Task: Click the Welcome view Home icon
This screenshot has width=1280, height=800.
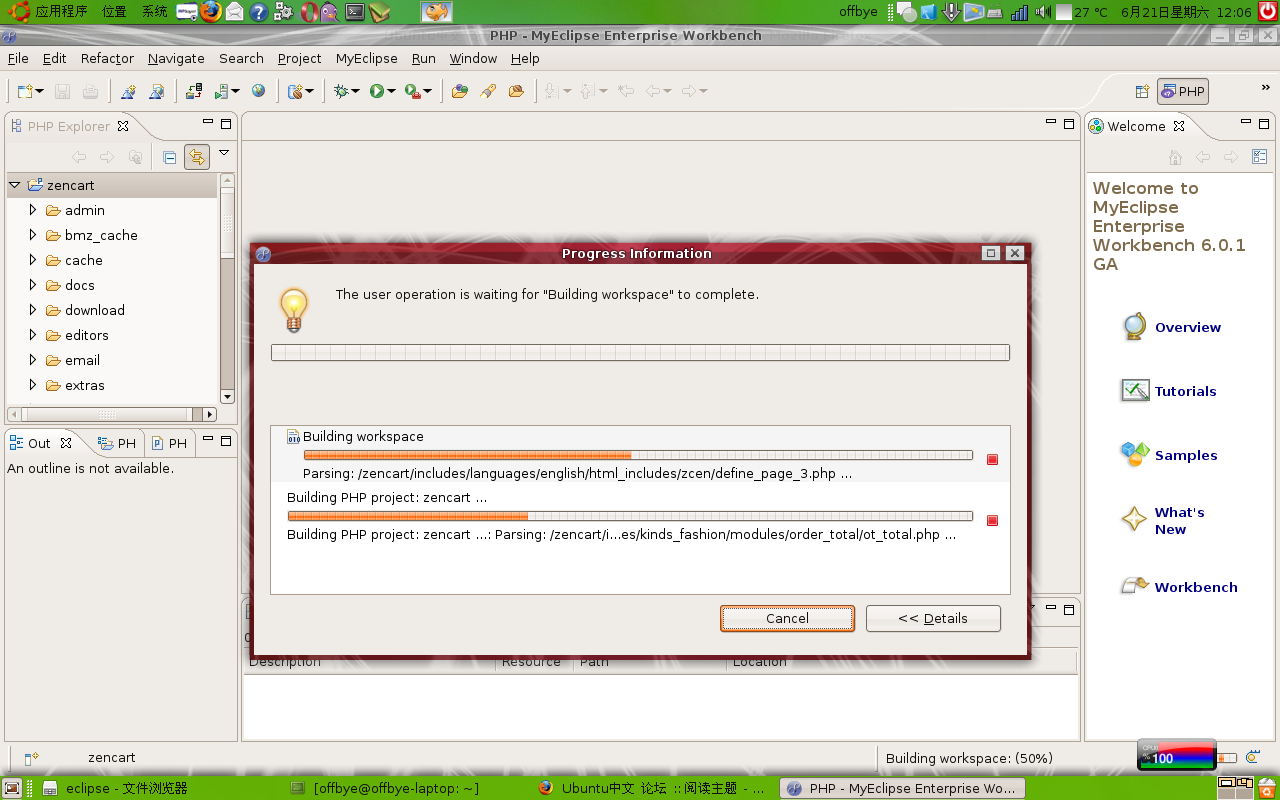Action: (1175, 157)
